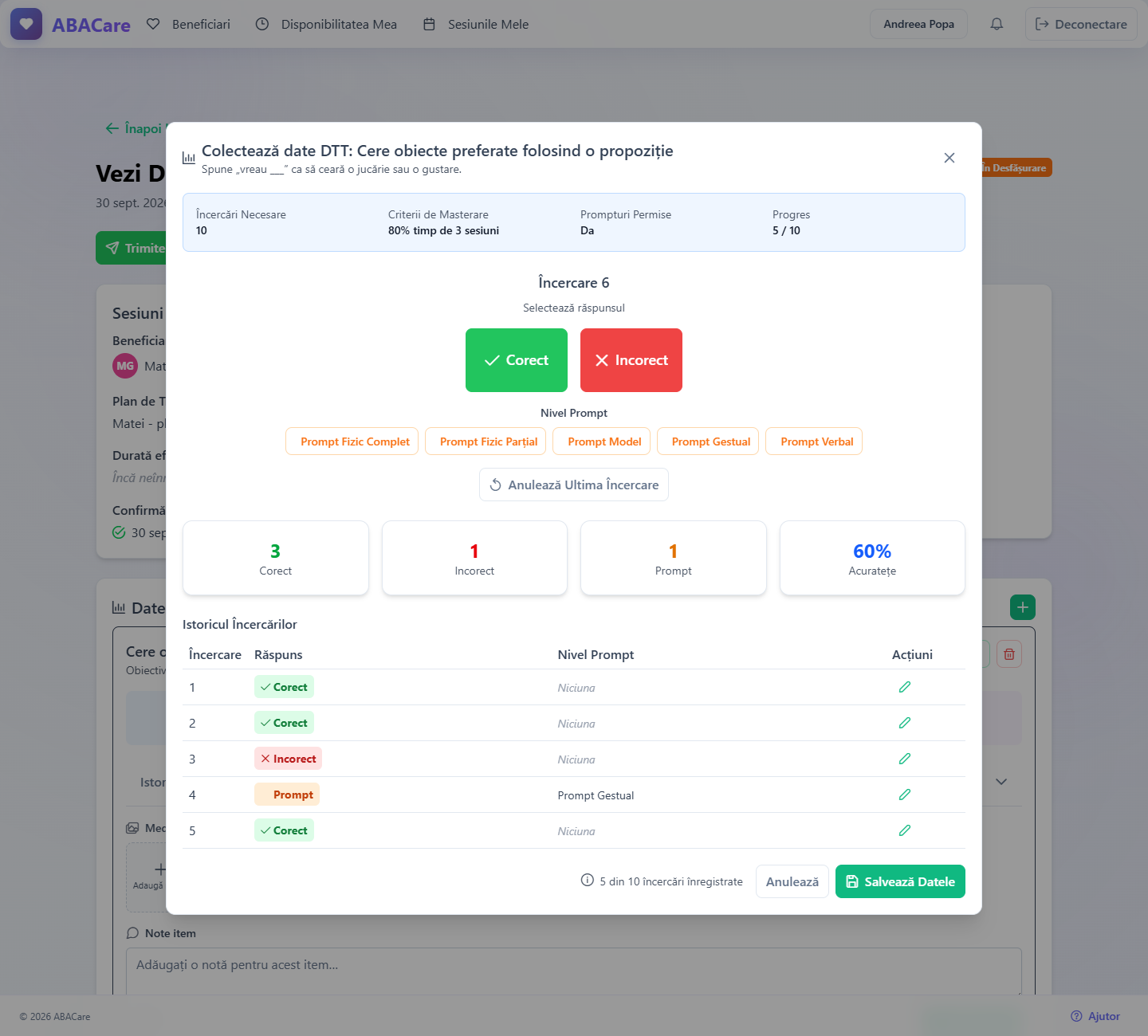1148x1036 pixels.
Task: Mark trial 6 as Corect
Action: tap(517, 360)
